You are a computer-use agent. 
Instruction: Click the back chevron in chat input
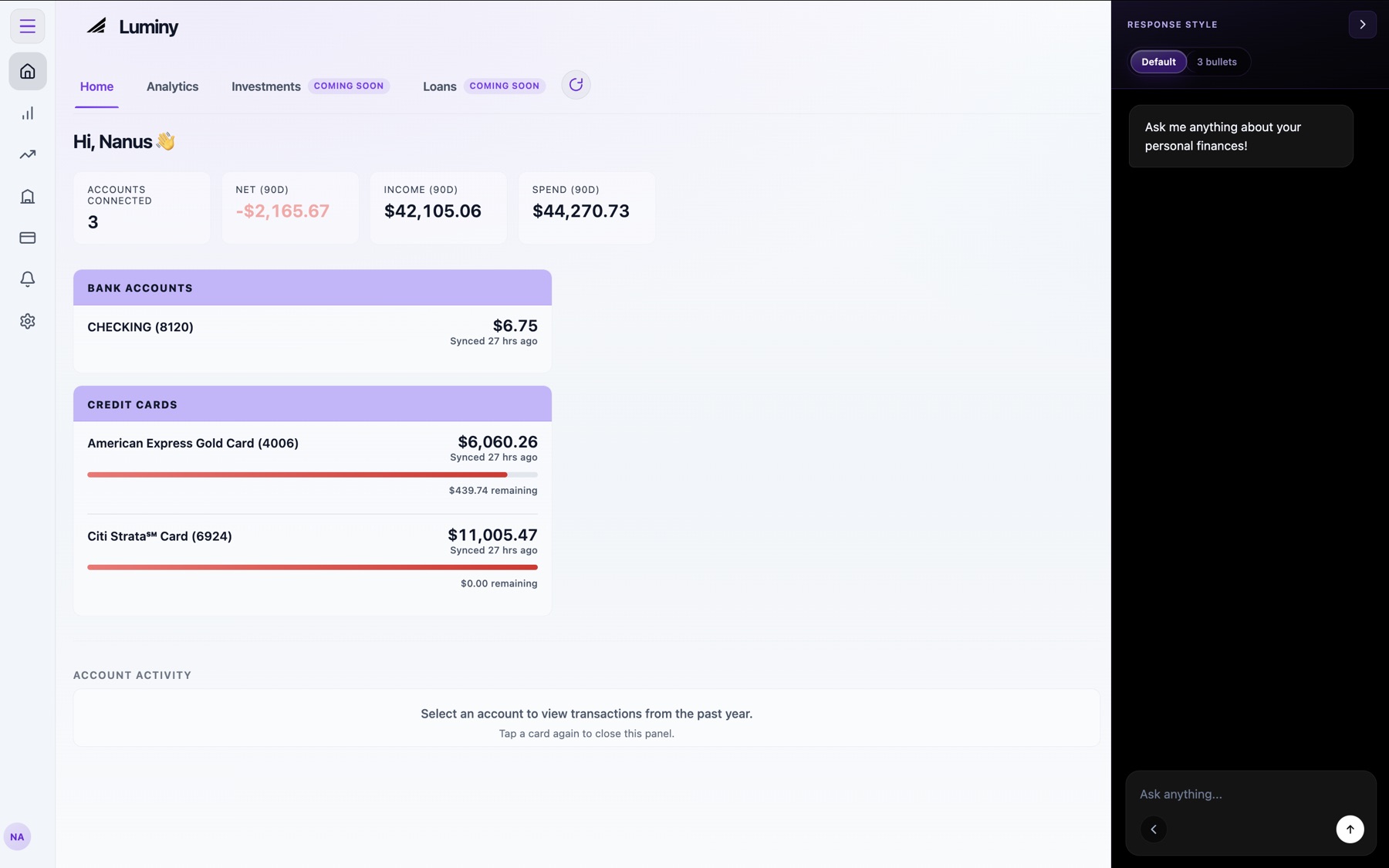pos(1154,829)
